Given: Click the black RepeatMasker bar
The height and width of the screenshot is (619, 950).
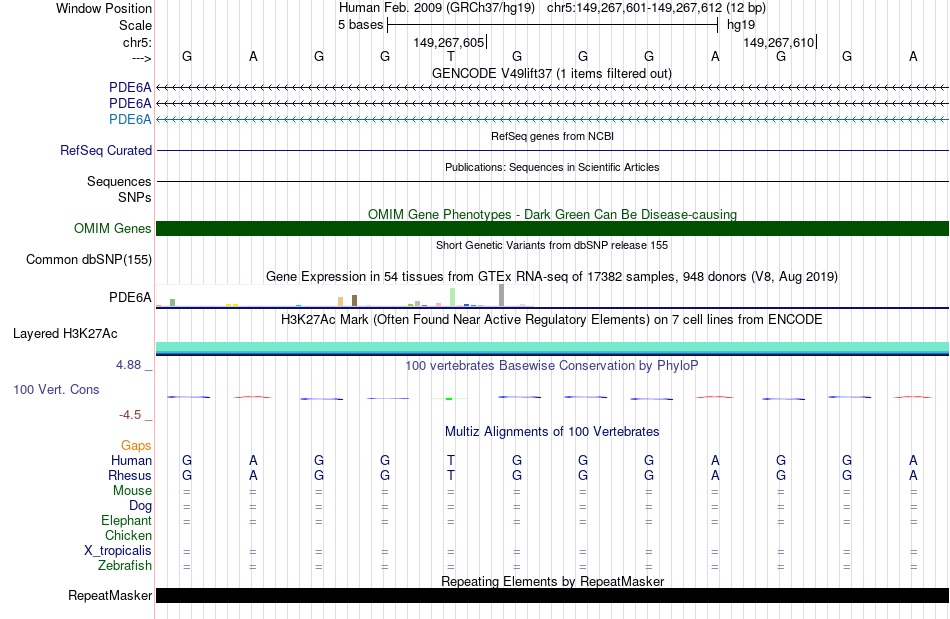Looking at the screenshot, I should [x=552, y=595].
